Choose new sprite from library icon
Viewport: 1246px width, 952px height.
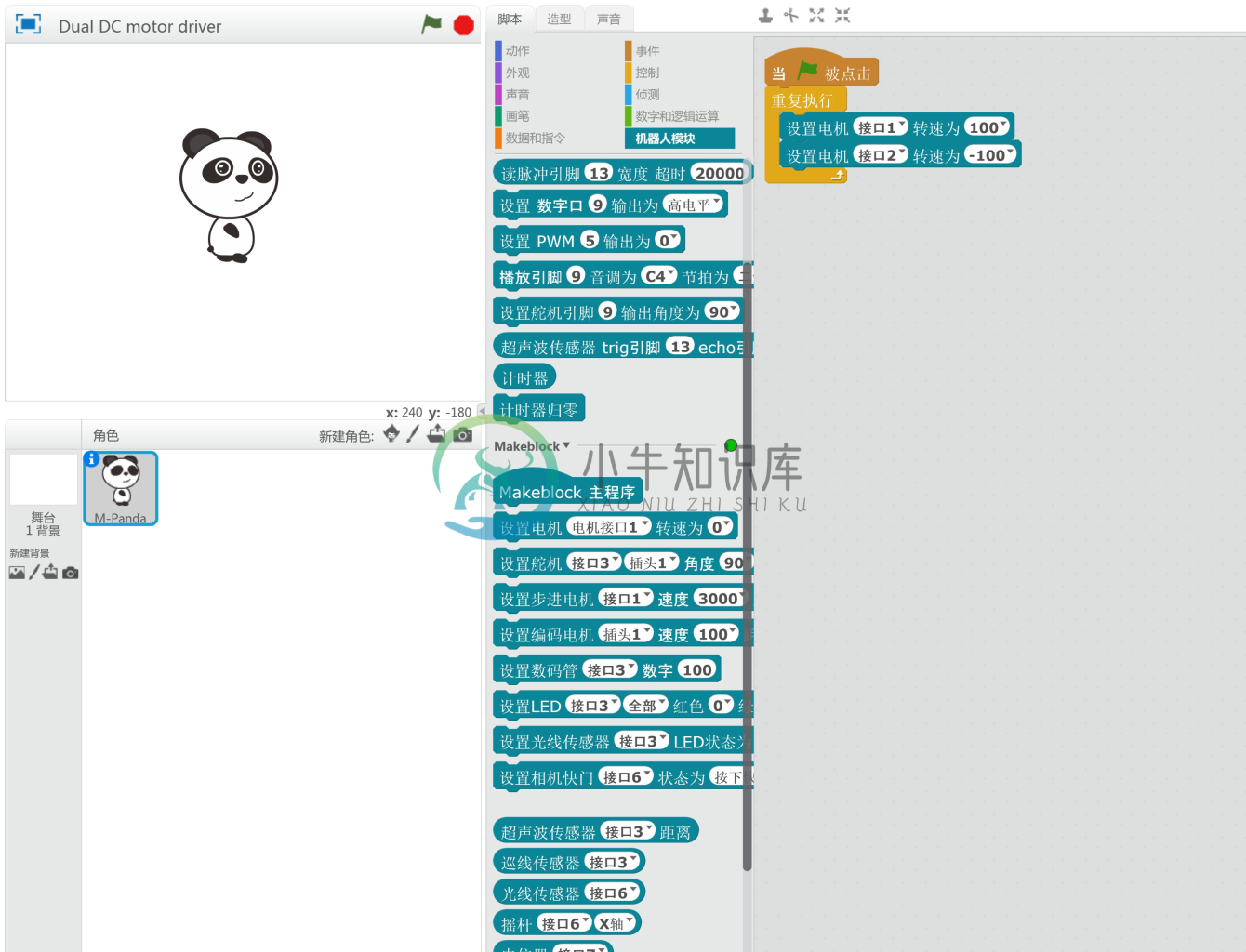coord(391,434)
